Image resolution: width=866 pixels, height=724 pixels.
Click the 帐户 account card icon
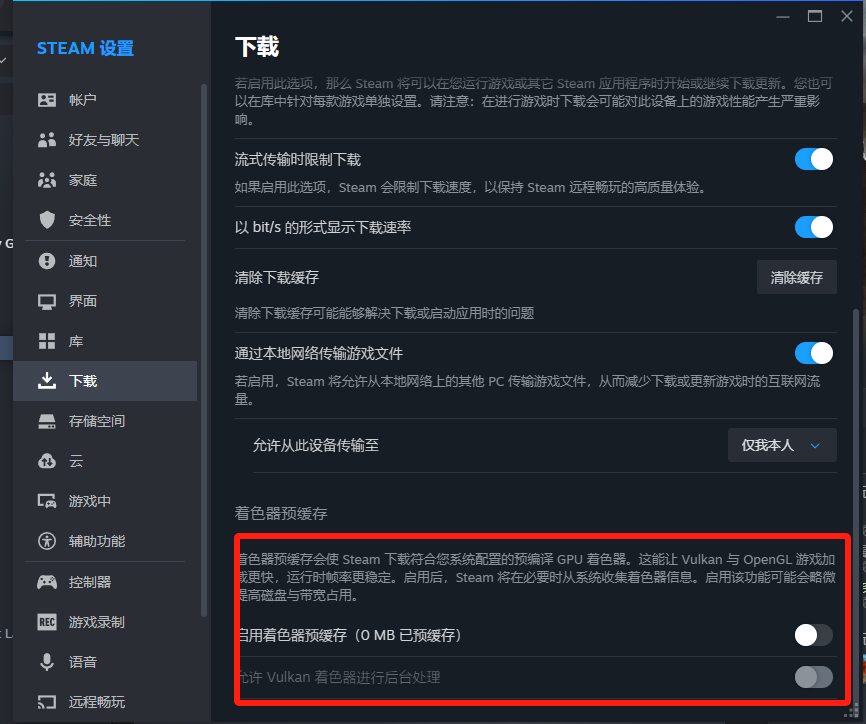[47, 100]
